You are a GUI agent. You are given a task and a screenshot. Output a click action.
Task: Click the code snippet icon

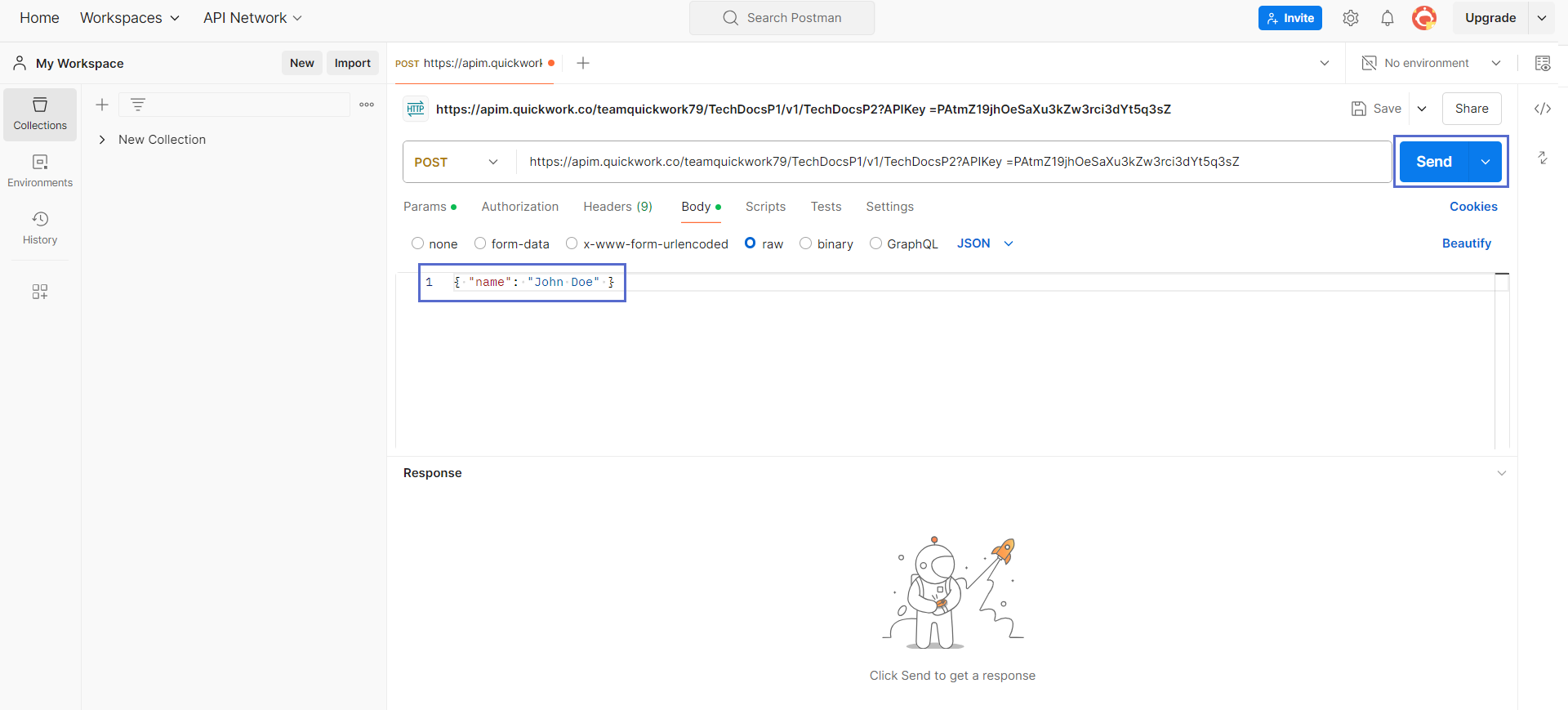pos(1543,109)
